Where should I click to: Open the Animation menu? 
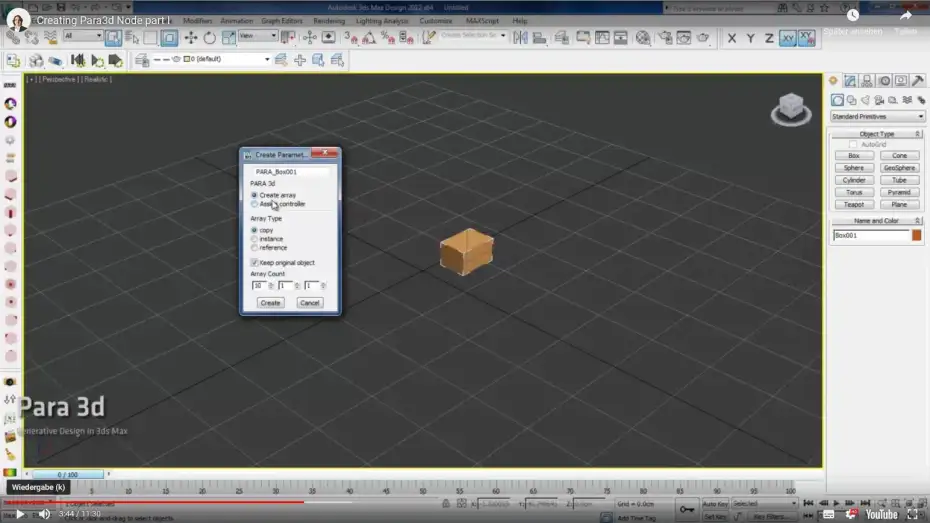[x=237, y=21]
